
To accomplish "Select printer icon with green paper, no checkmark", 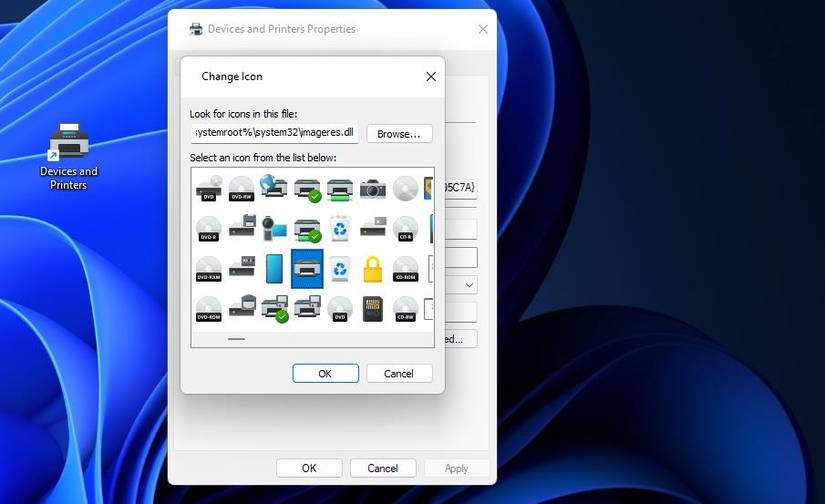I will (340, 189).
